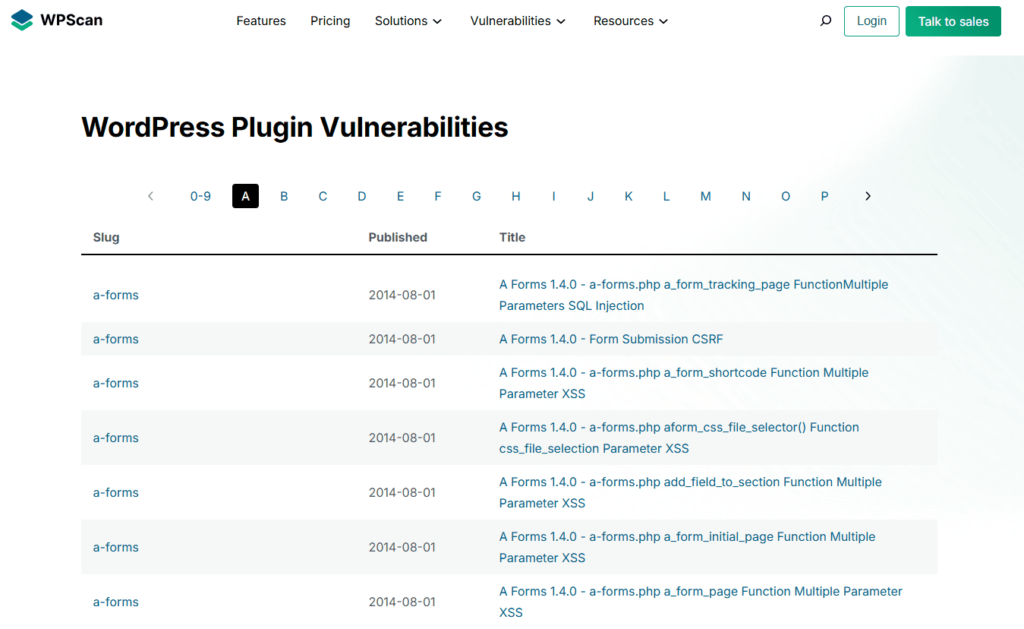The height and width of the screenshot is (629, 1024).
Task: Select the letter B filter tab
Action: pos(284,196)
